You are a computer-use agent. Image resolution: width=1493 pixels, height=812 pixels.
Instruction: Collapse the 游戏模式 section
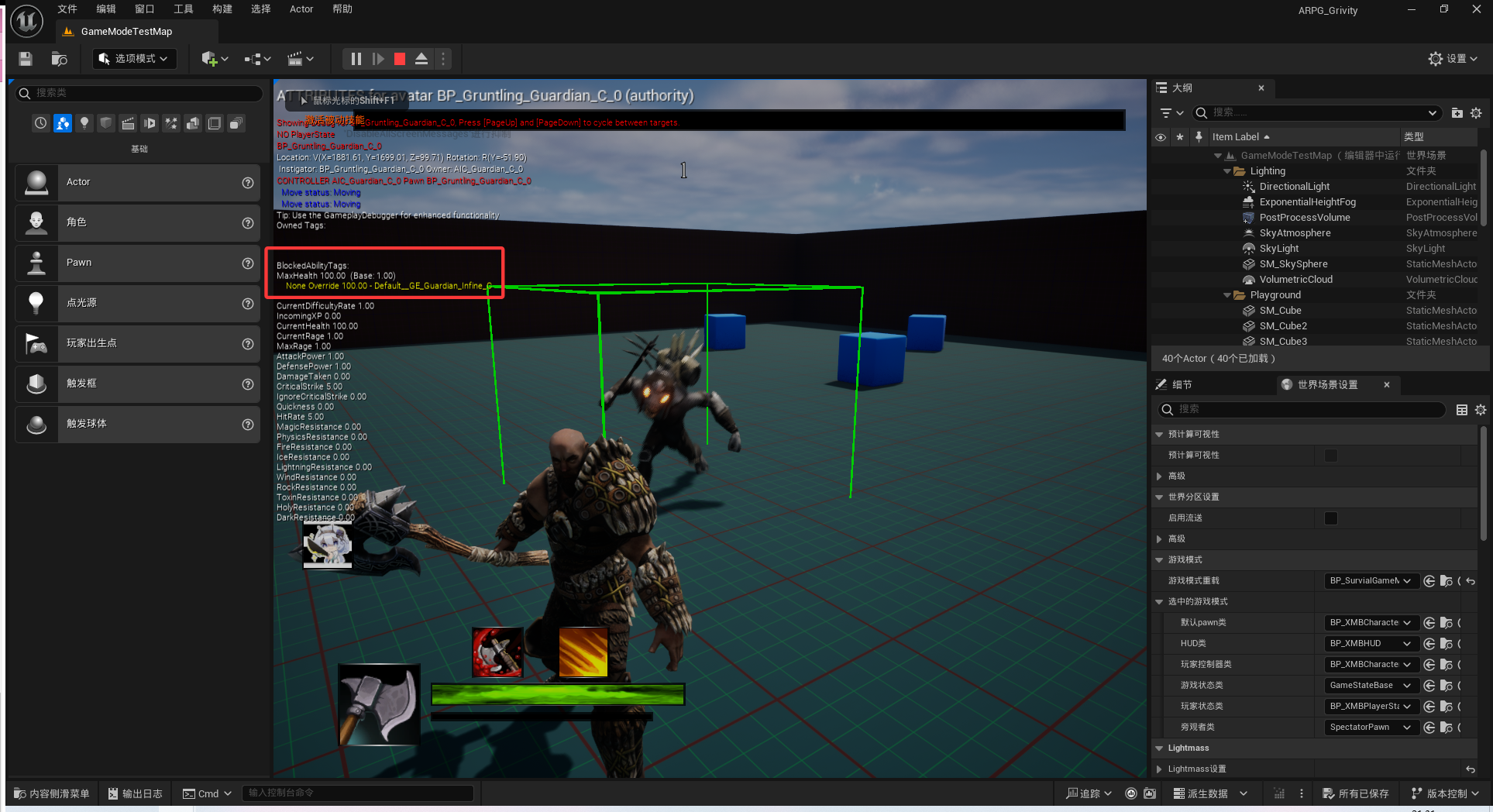coord(1159,560)
